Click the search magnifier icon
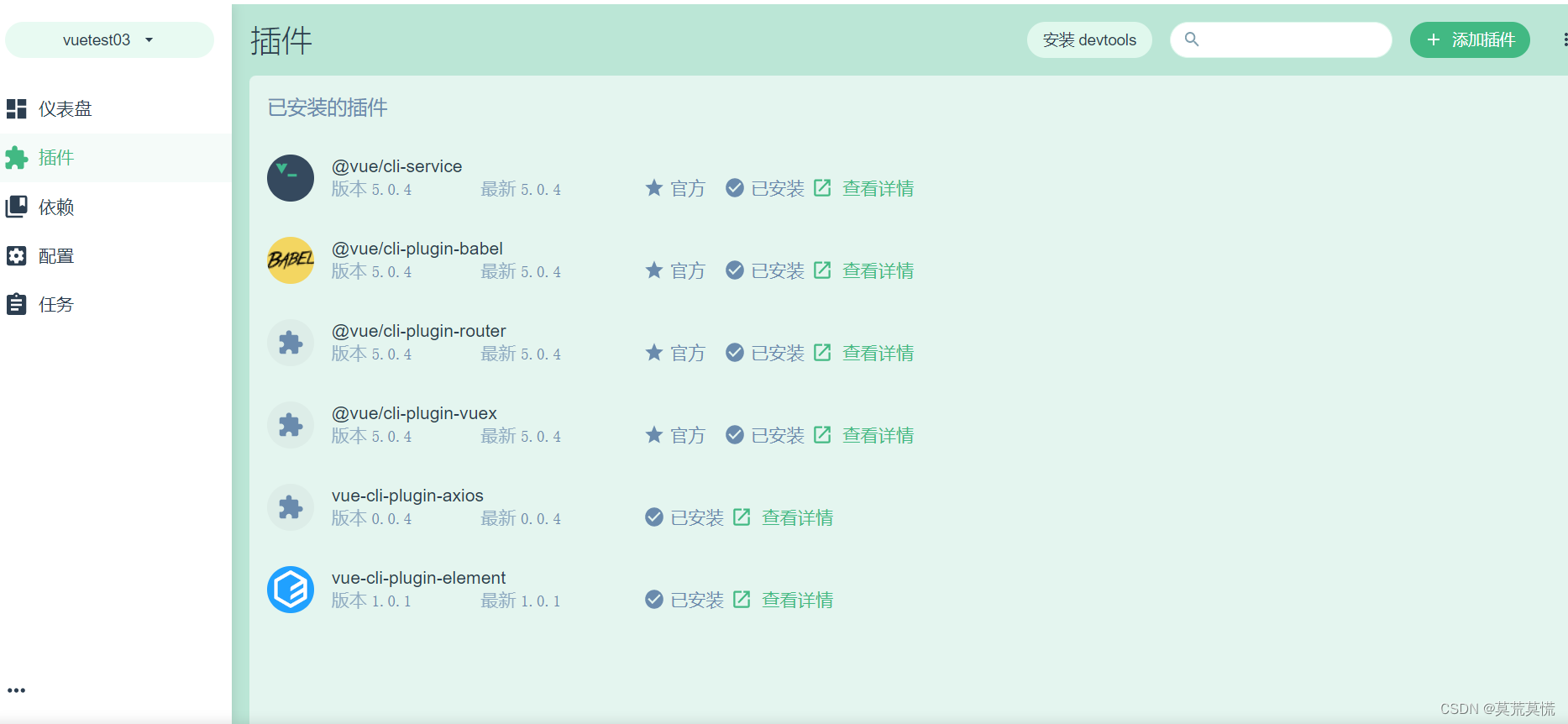This screenshot has height=724, width=1568. tap(1191, 39)
